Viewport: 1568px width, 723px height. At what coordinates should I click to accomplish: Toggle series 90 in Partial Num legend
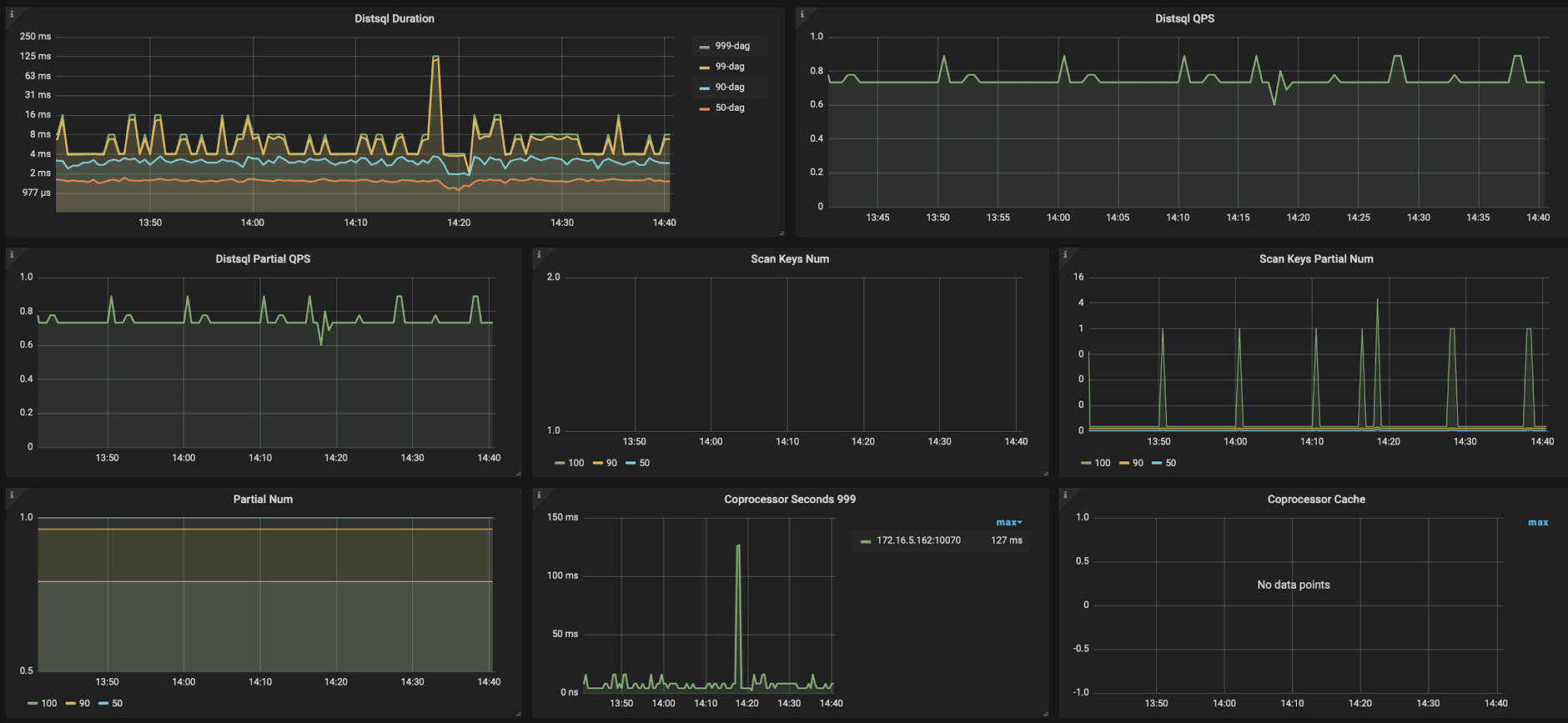point(83,703)
